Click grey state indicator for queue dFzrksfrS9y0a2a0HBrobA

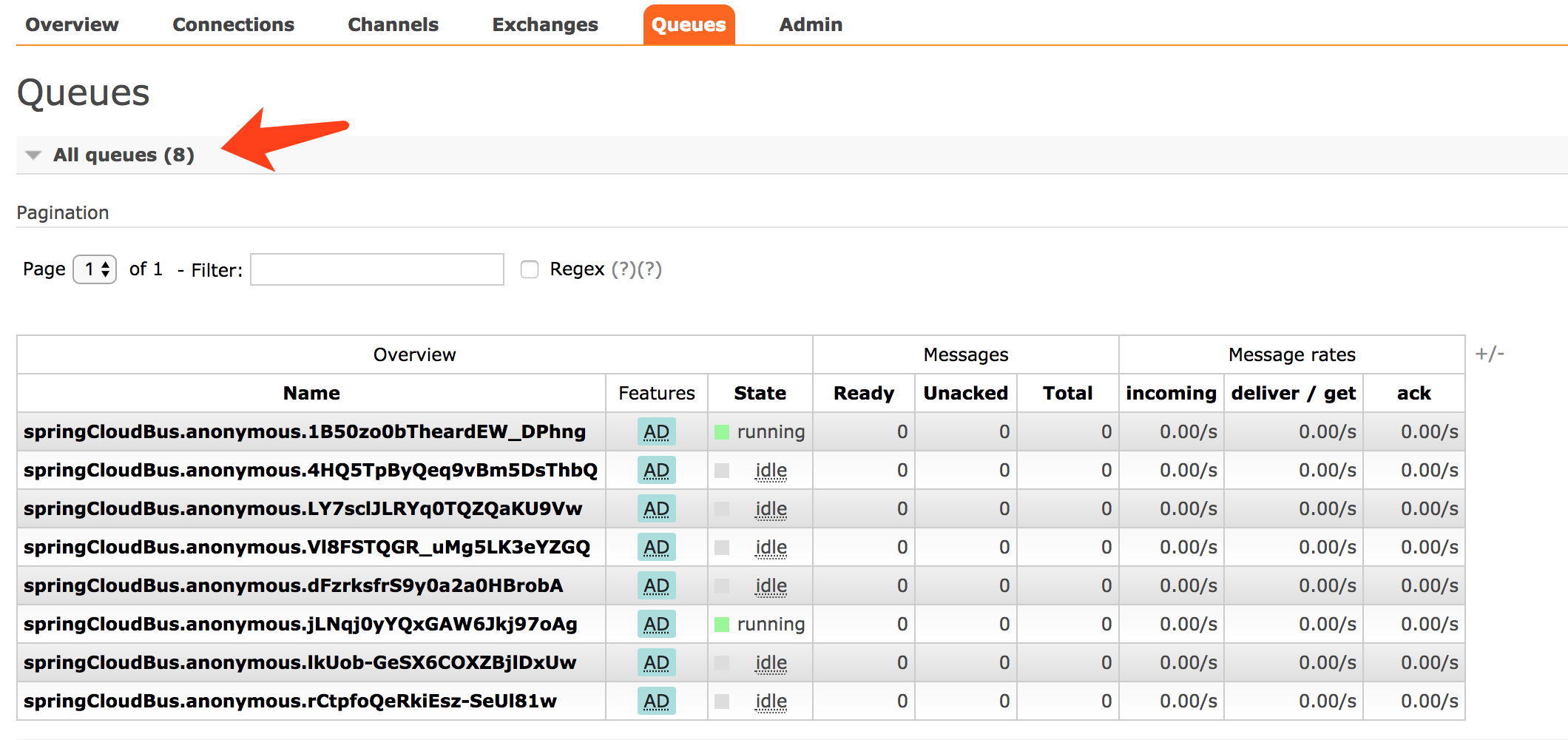coord(722,586)
